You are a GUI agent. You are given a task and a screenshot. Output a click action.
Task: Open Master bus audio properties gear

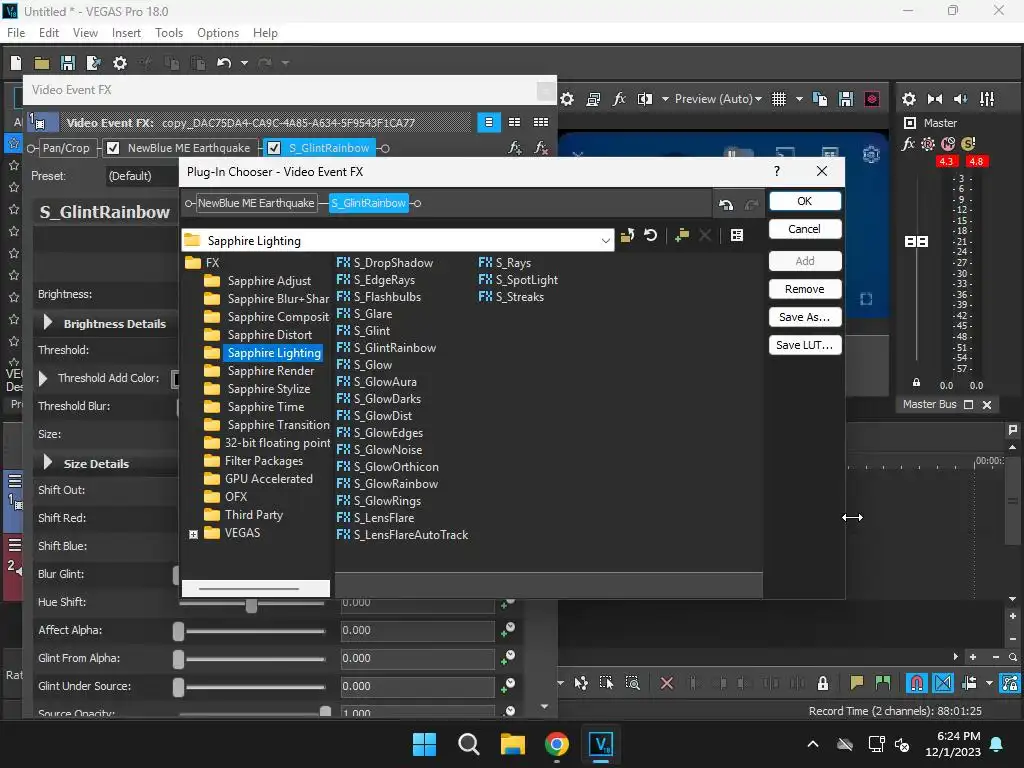[x=908, y=99]
